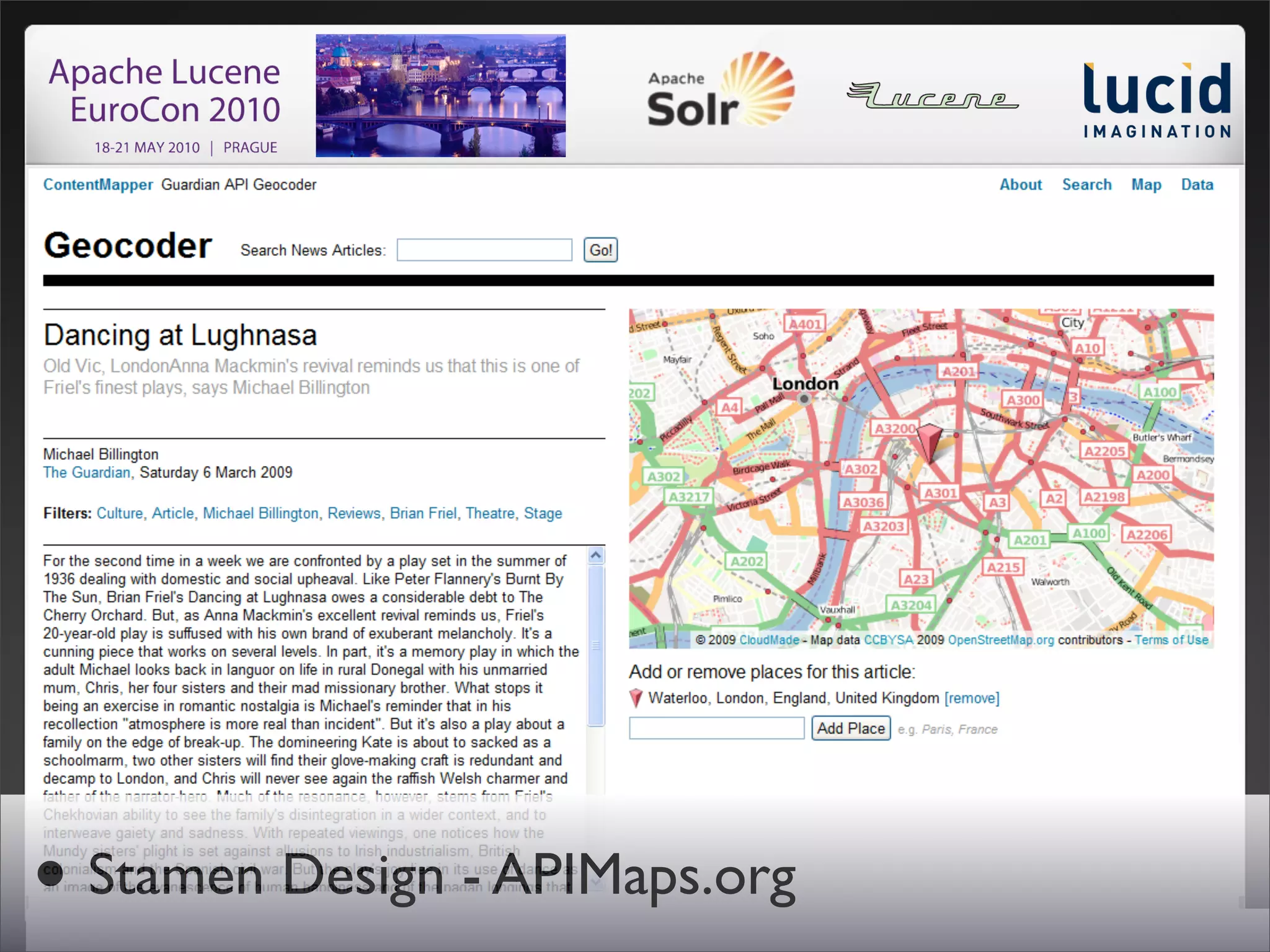The image size is (1270, 952).
Task: Open the Map menu item
Action: [1146, 185]
